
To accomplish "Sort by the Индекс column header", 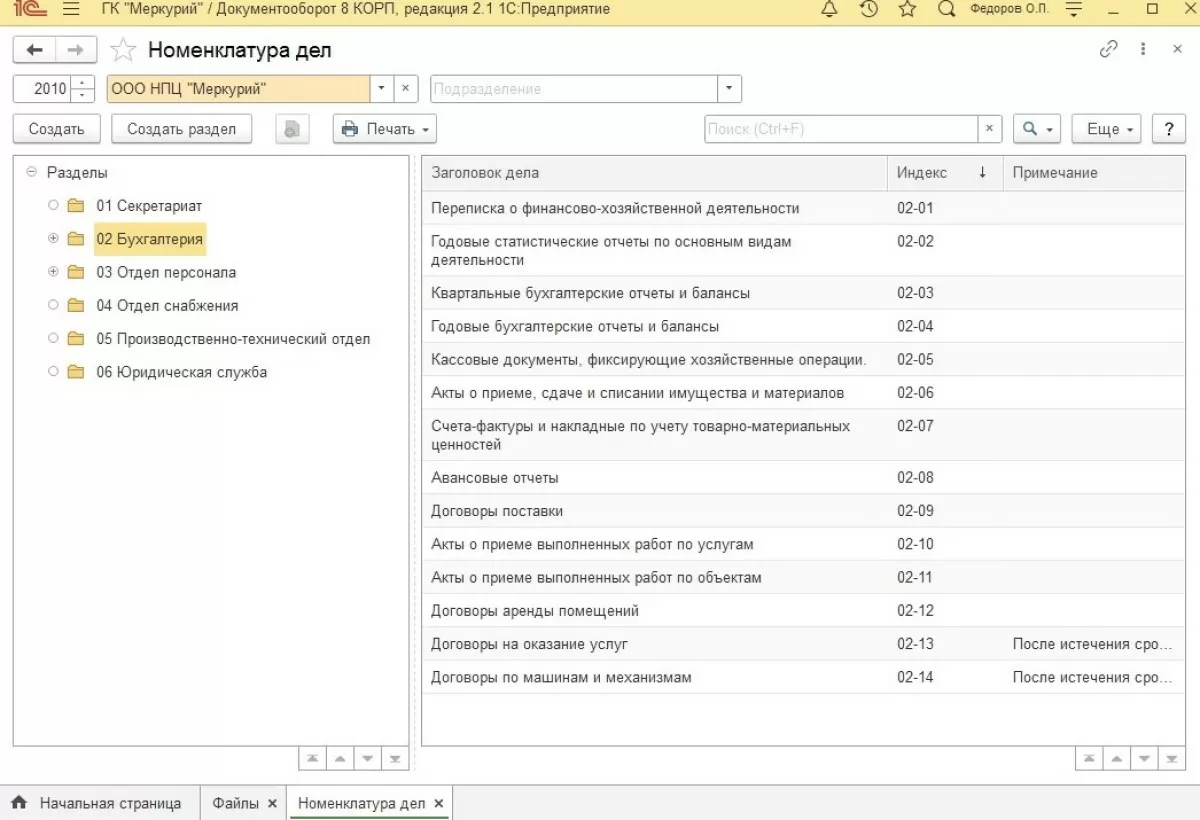I will coord(944,173).
